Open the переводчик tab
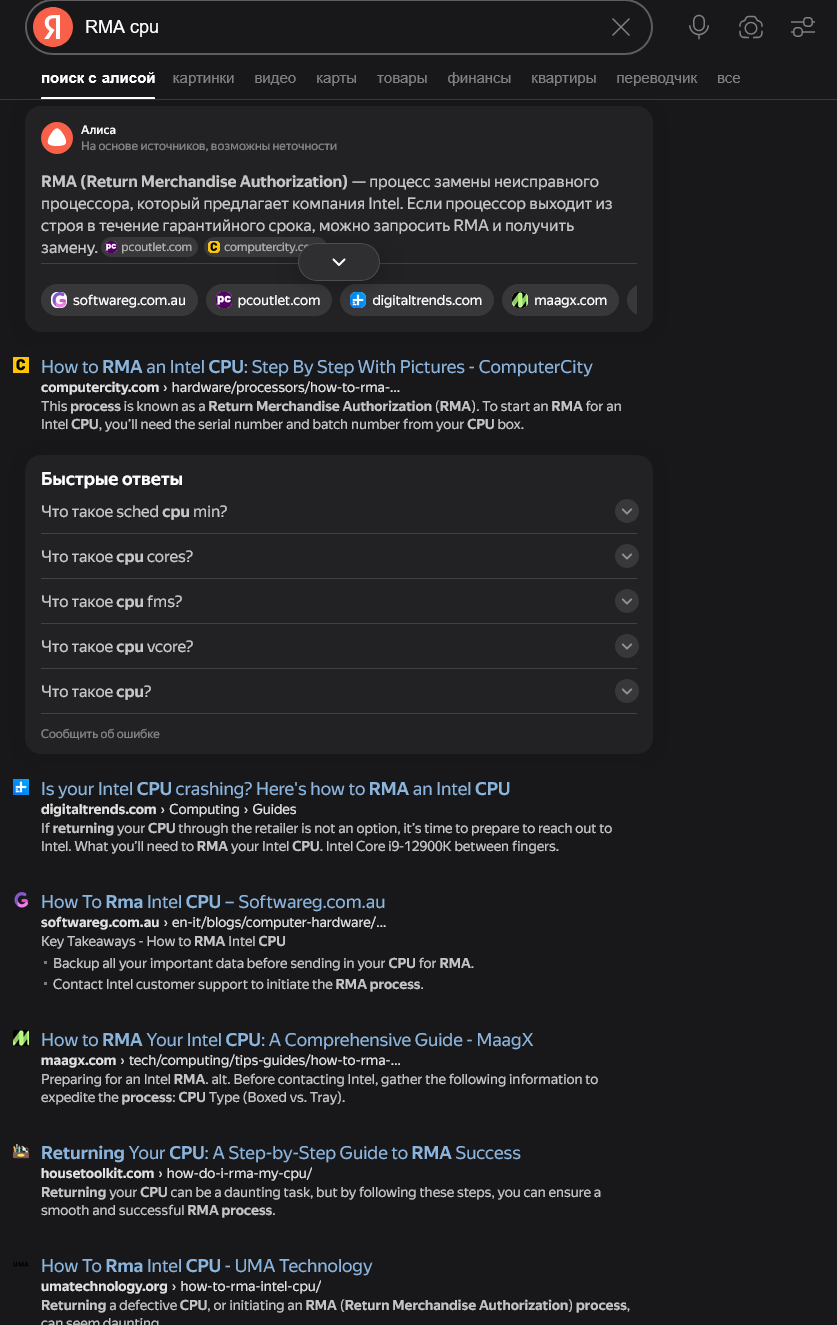Viewport: 837px width, 1325px height. (x=657, y=78)
